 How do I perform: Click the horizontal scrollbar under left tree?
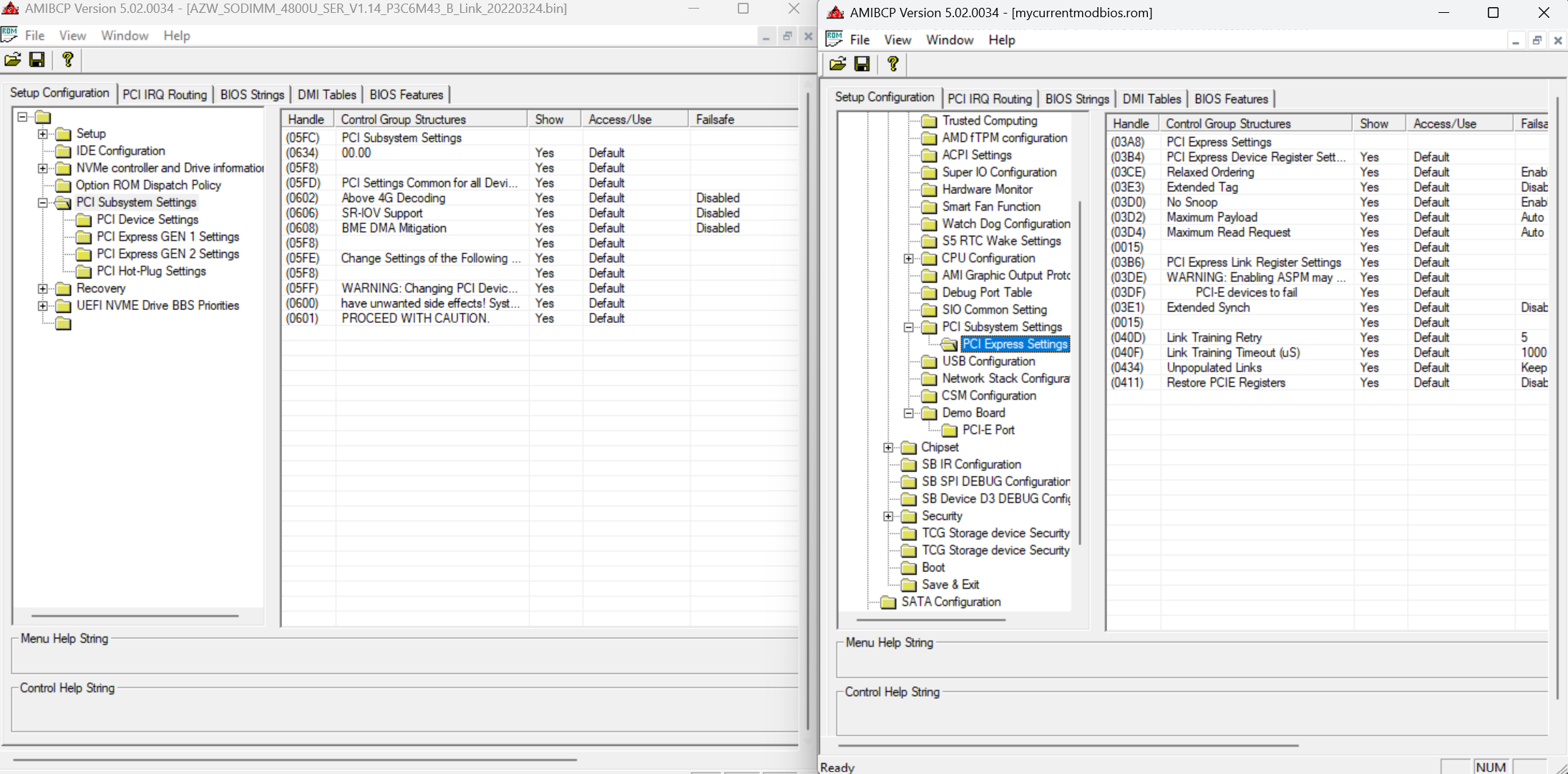click(x=135, y=616)
